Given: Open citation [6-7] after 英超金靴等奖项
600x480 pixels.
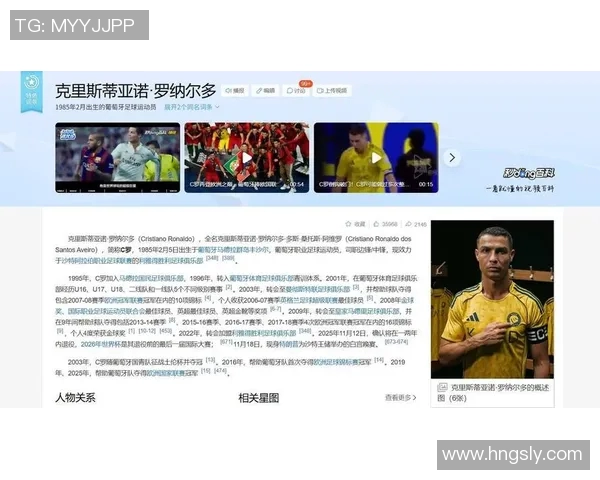Looking at the screenshot, I should (x=276, y=309).
